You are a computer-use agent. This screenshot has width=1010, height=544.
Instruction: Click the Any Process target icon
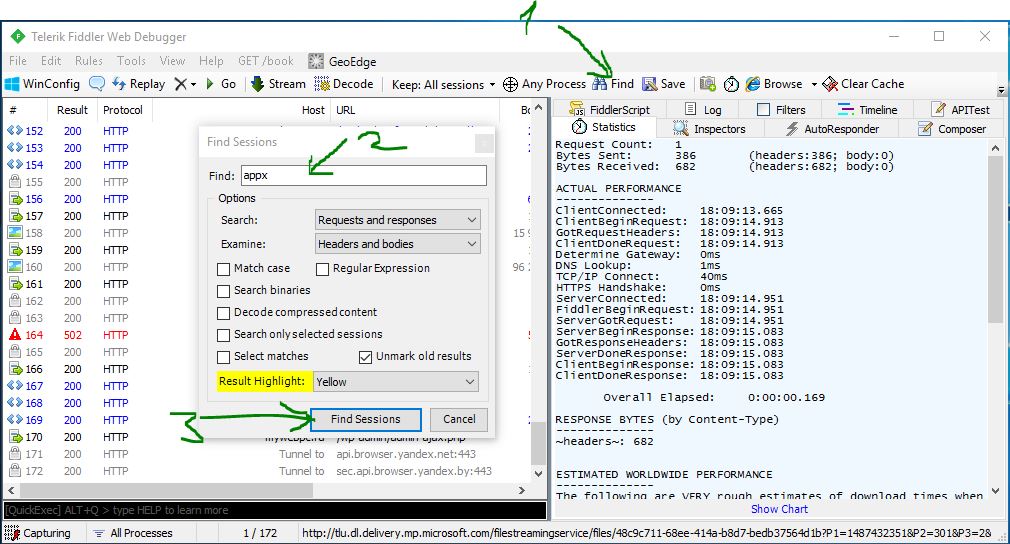[x=510, y=84]
